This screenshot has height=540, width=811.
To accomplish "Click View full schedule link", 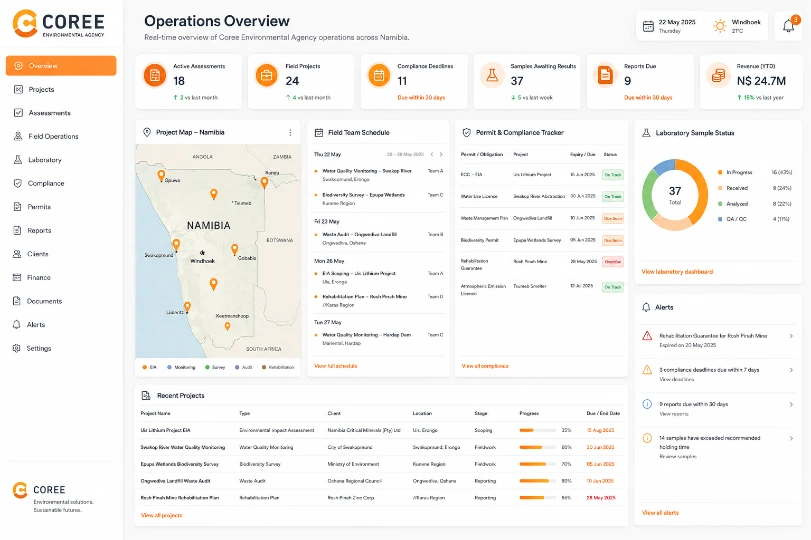I will [x=336, y=366].
